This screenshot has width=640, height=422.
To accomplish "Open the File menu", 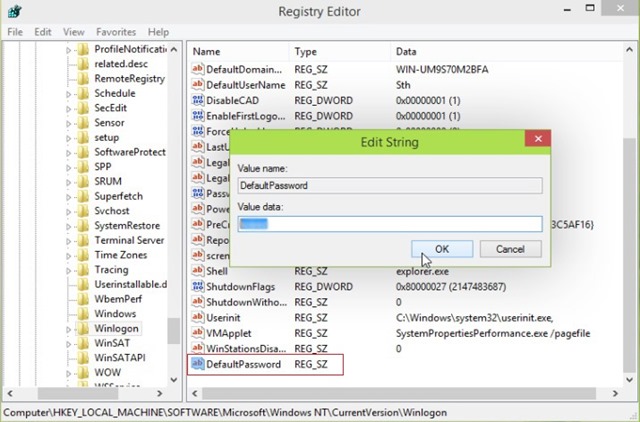I will point(15,32).
